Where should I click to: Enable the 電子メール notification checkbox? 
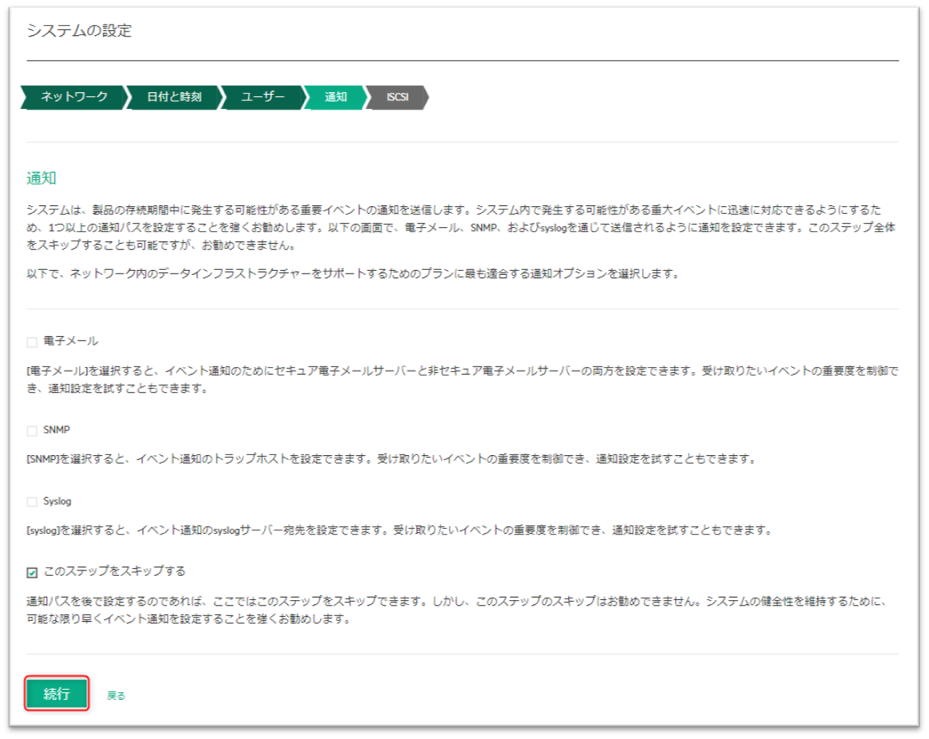tap(32, 342)
